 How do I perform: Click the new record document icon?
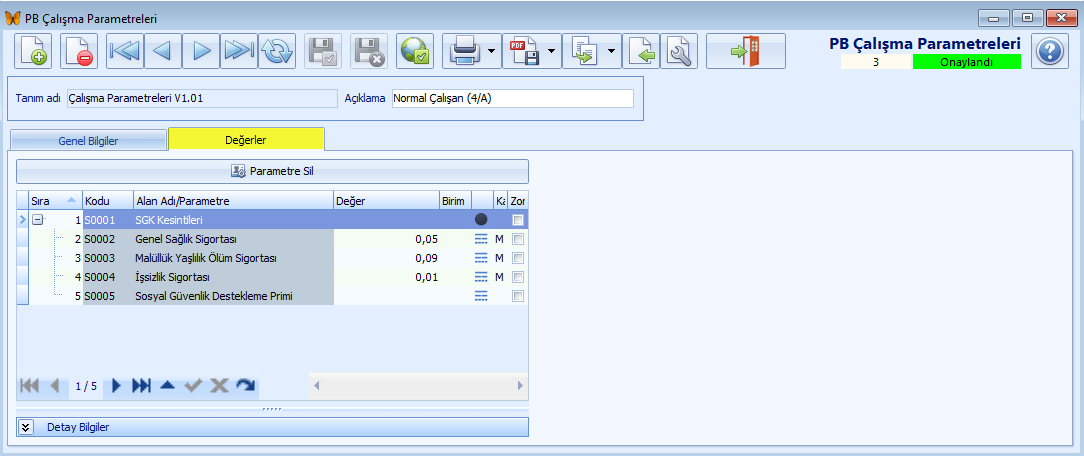point(34,51)
